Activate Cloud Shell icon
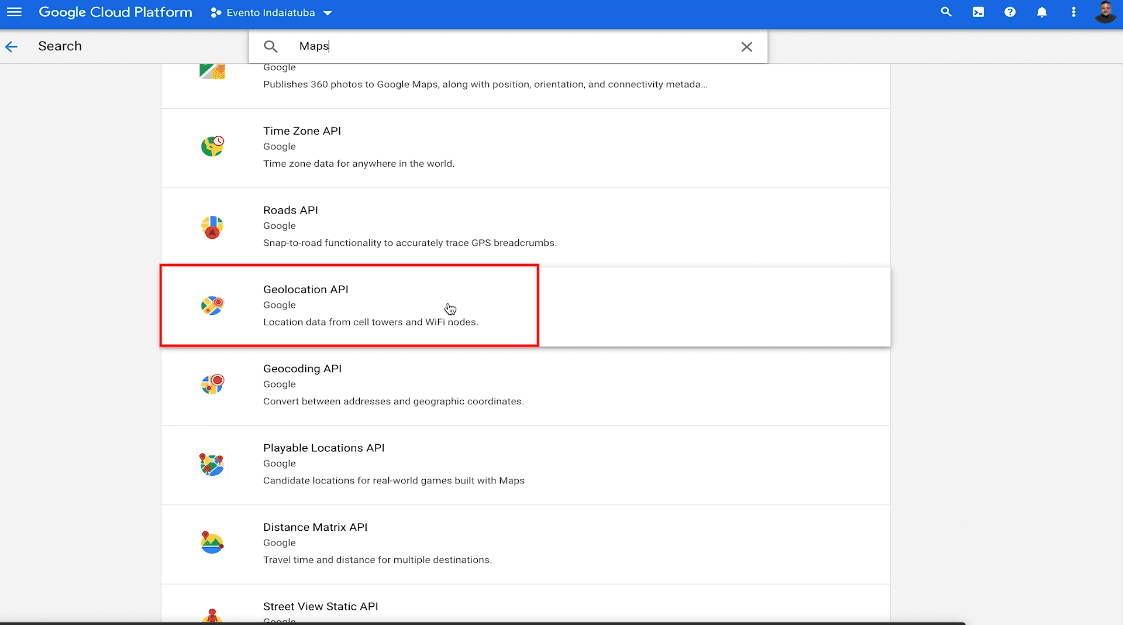The image size is (1123, 625). (x=978, y=12)
